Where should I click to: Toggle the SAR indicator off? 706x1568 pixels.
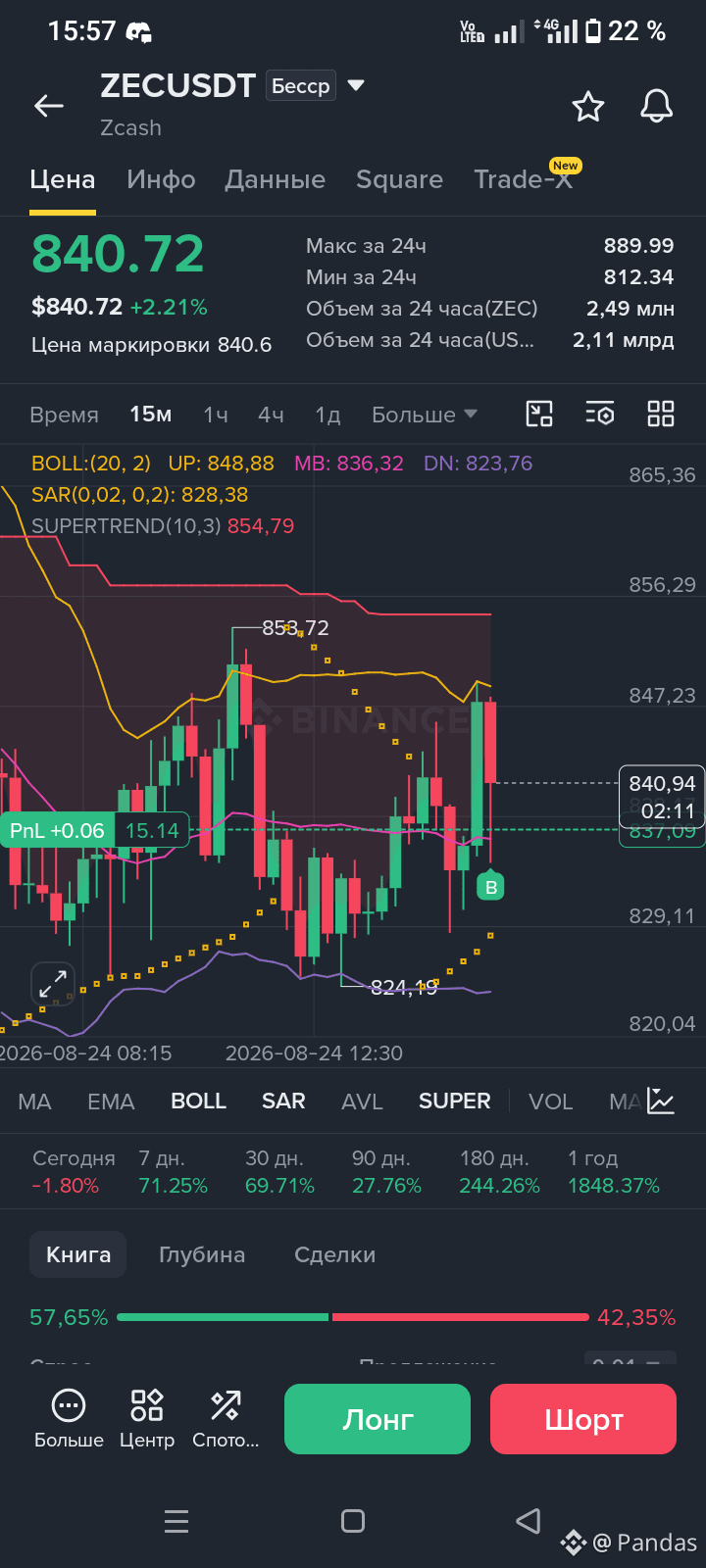[x=283, y=1102]
